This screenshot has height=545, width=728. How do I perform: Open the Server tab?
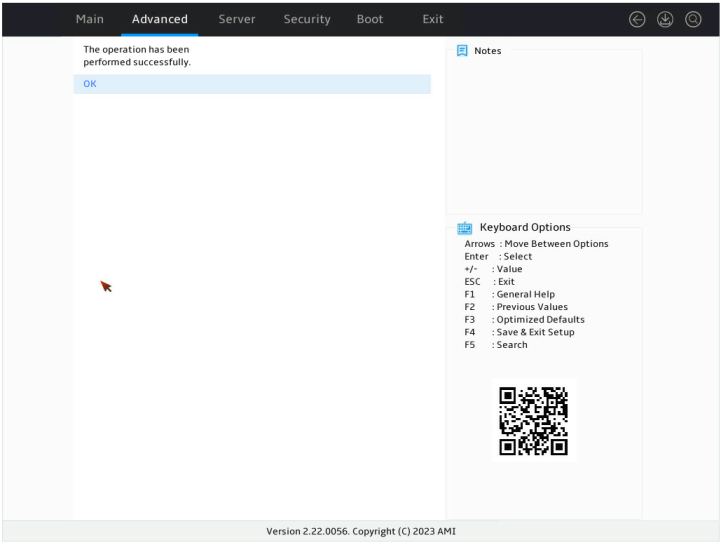tap(239, 19)
